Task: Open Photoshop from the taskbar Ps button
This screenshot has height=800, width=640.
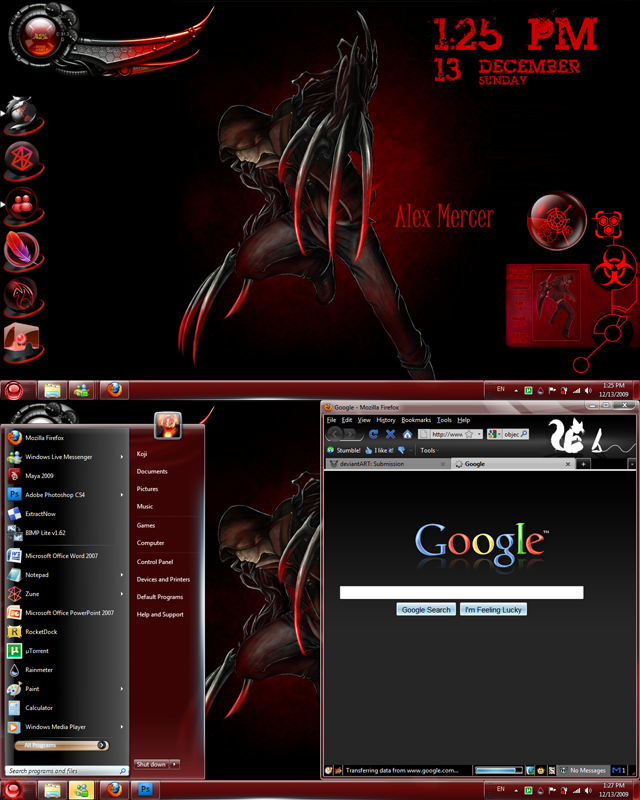Action: [145, 789]
